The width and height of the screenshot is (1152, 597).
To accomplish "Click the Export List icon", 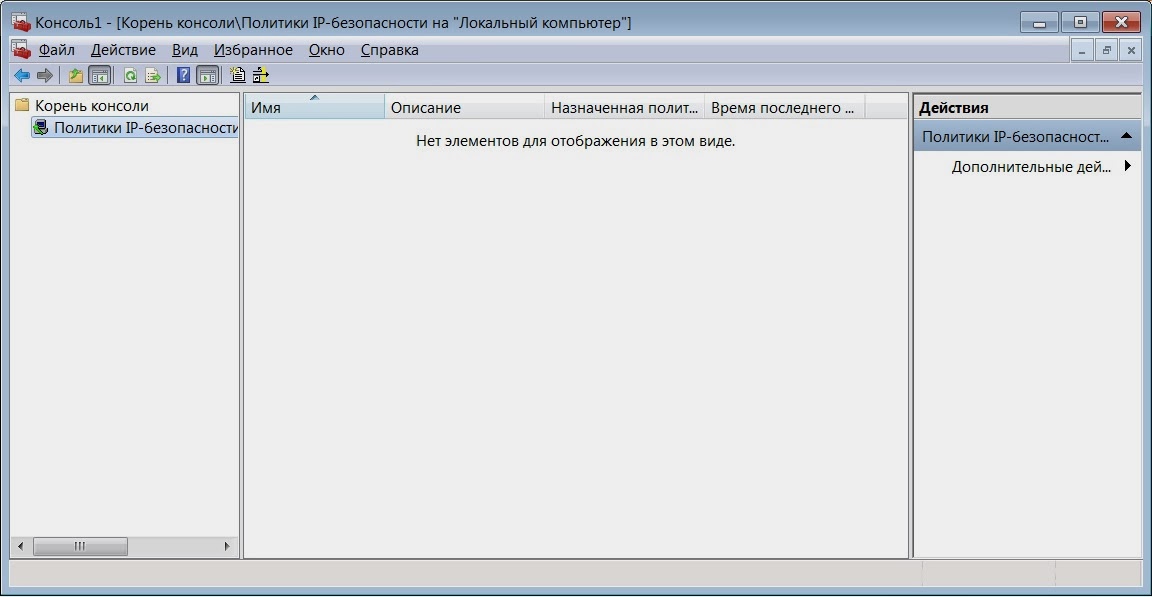I will [153, 75].
